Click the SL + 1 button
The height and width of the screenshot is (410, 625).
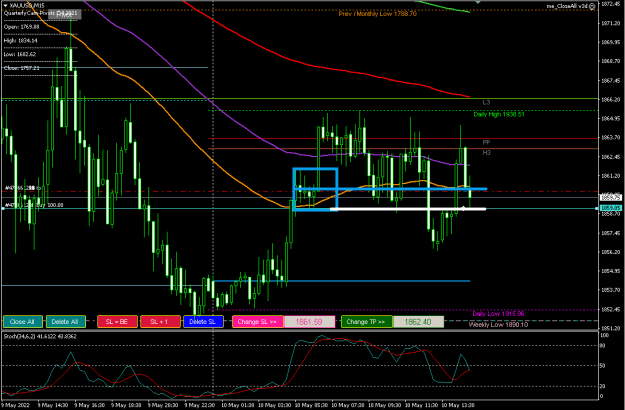pyautogui.click(x=160, y=322)
